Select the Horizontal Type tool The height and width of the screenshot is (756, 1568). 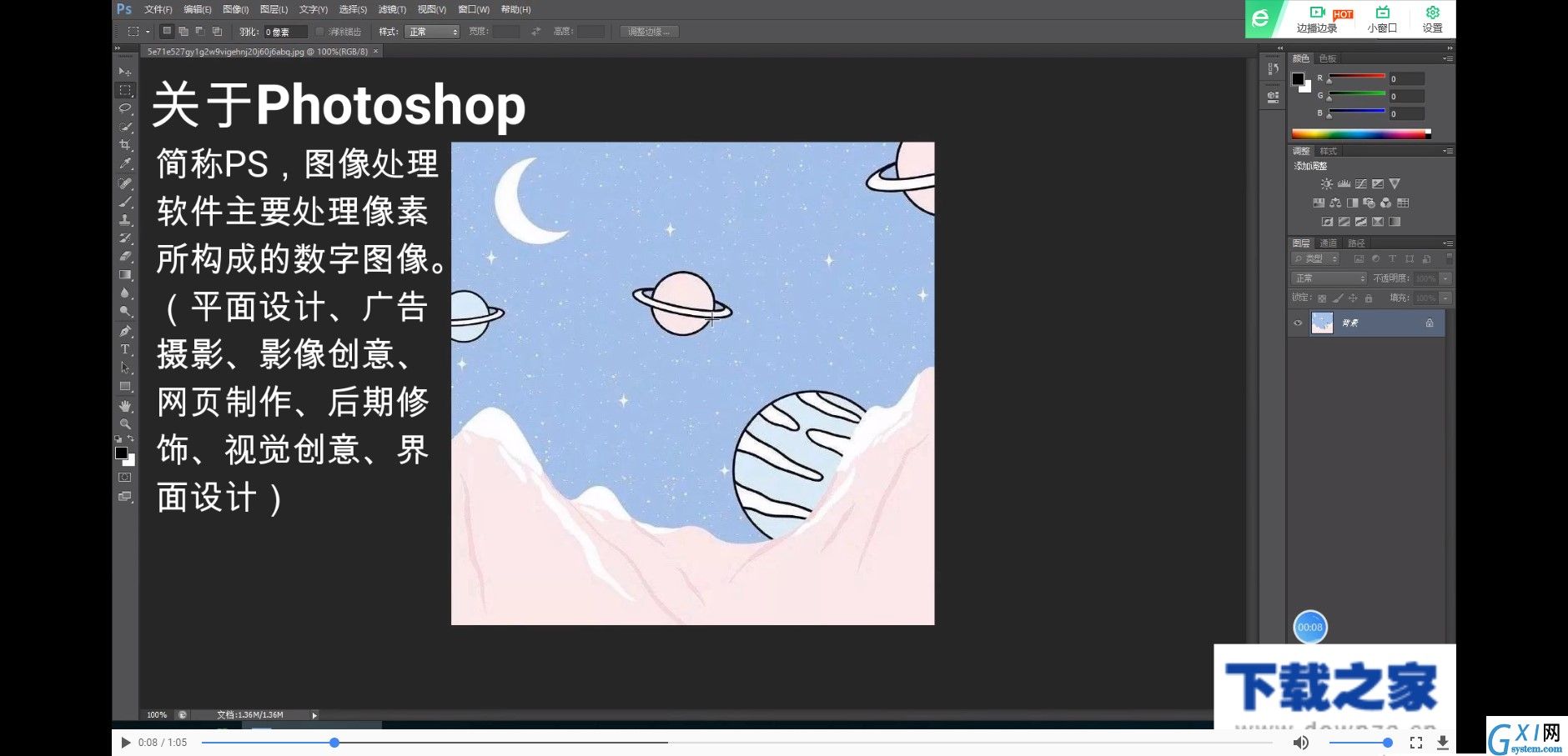125,350
